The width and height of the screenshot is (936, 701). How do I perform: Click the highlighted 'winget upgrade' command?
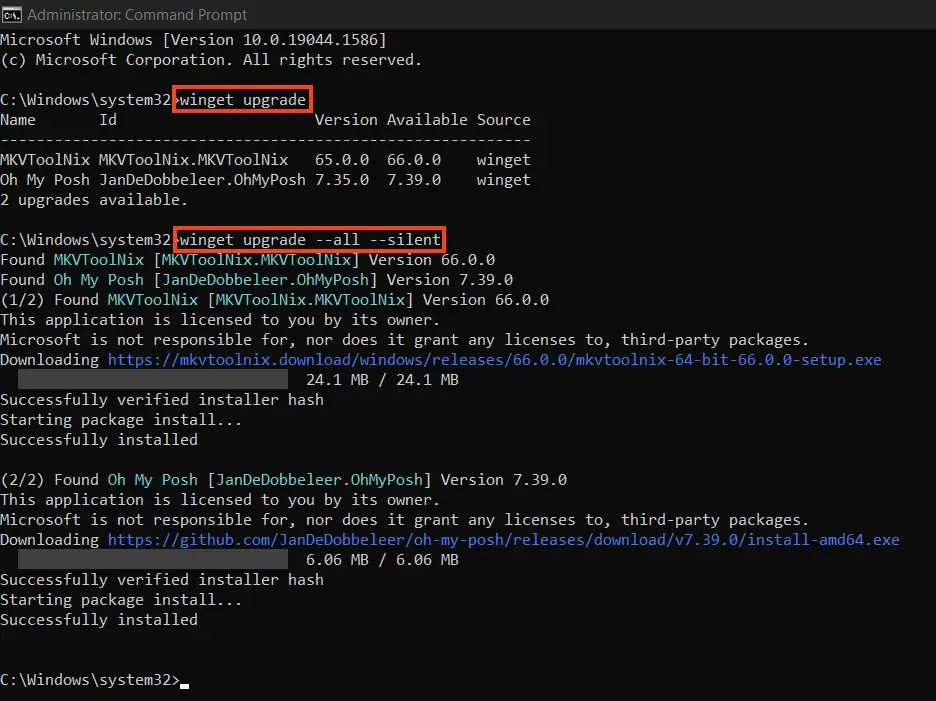[x=242, y=100]
